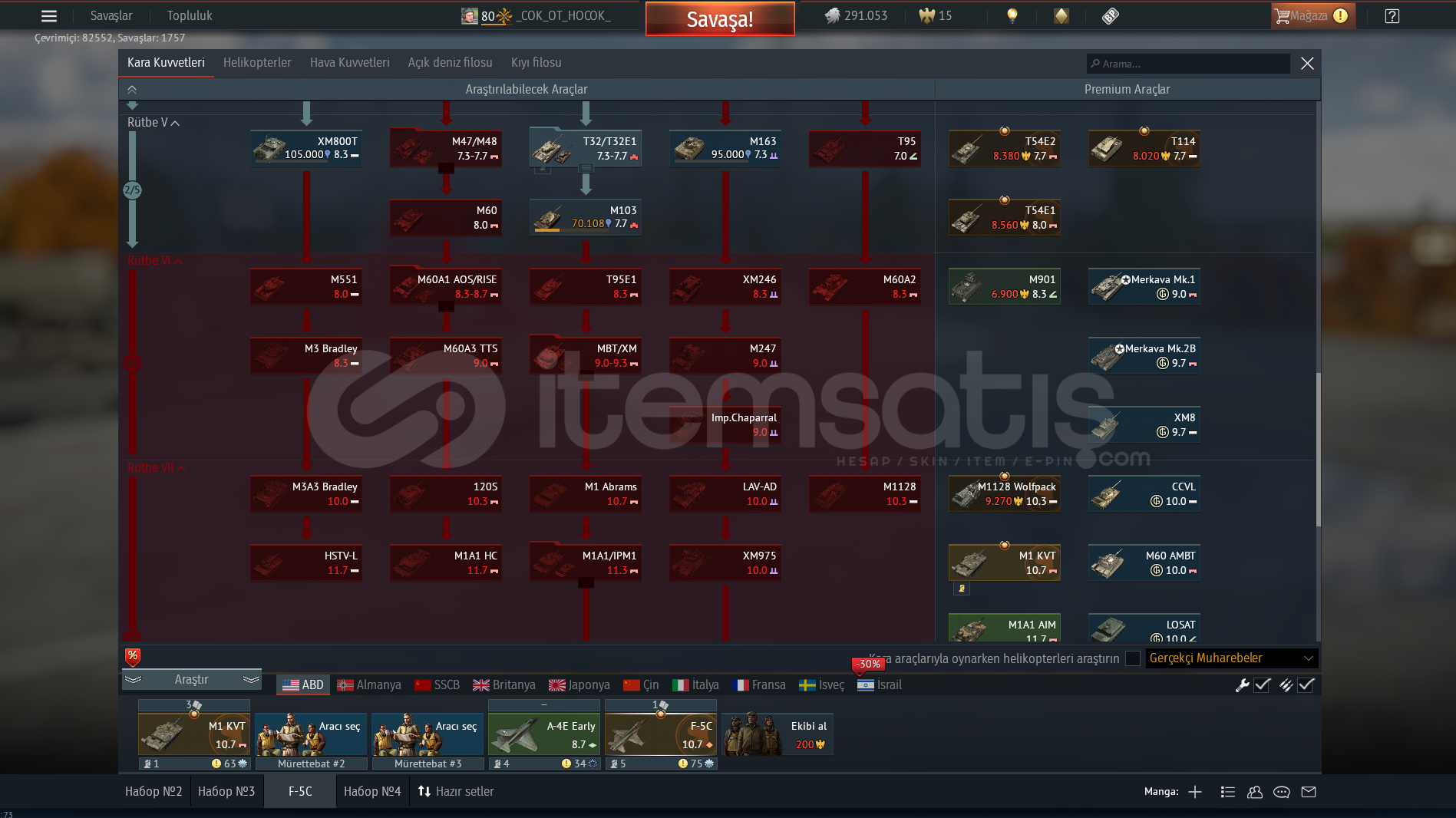Click the red discount percent badge

pyautogui.click(x=133, y=656)
